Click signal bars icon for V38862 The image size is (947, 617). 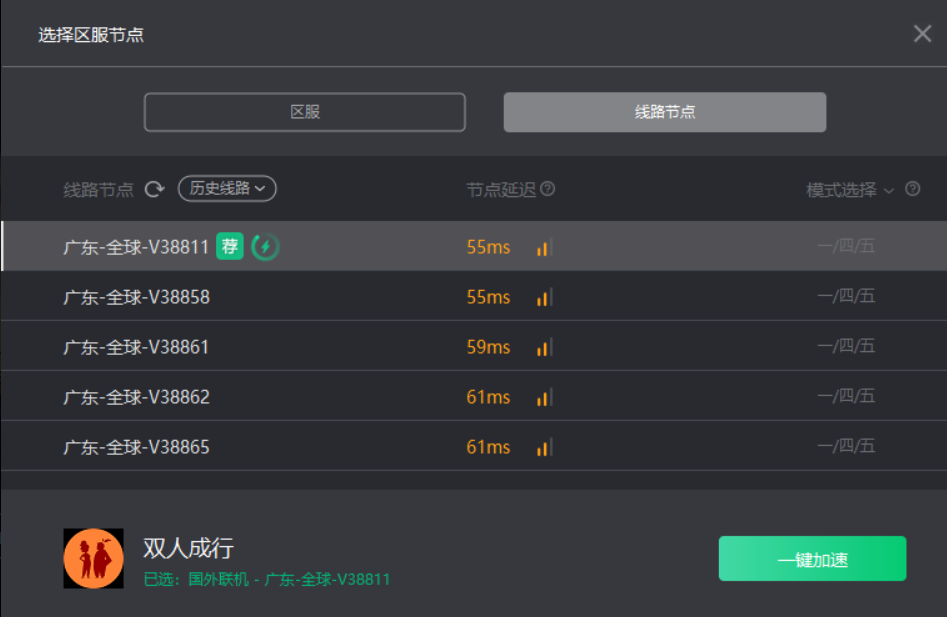(x=544, y=397)
